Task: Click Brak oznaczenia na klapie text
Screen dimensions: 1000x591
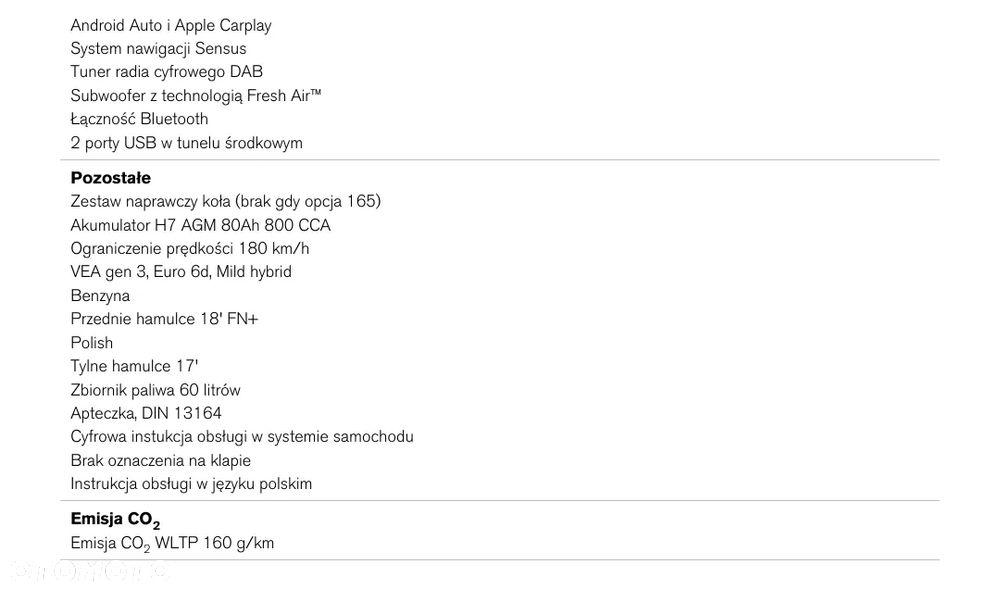Action: tap(160, 460)
